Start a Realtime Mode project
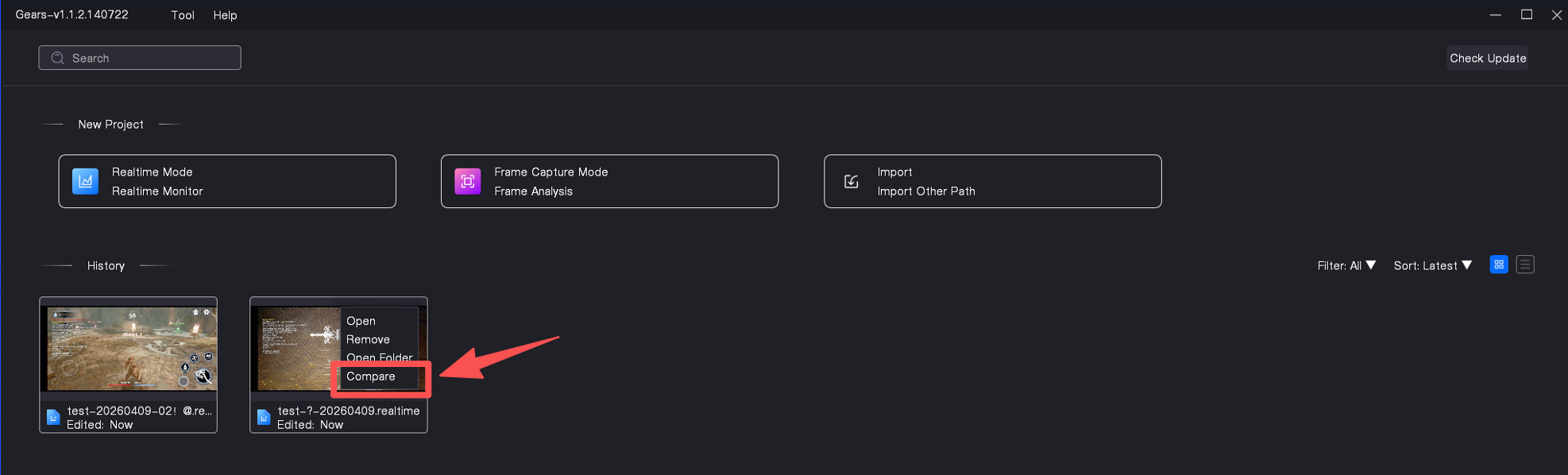 [227, 181]
